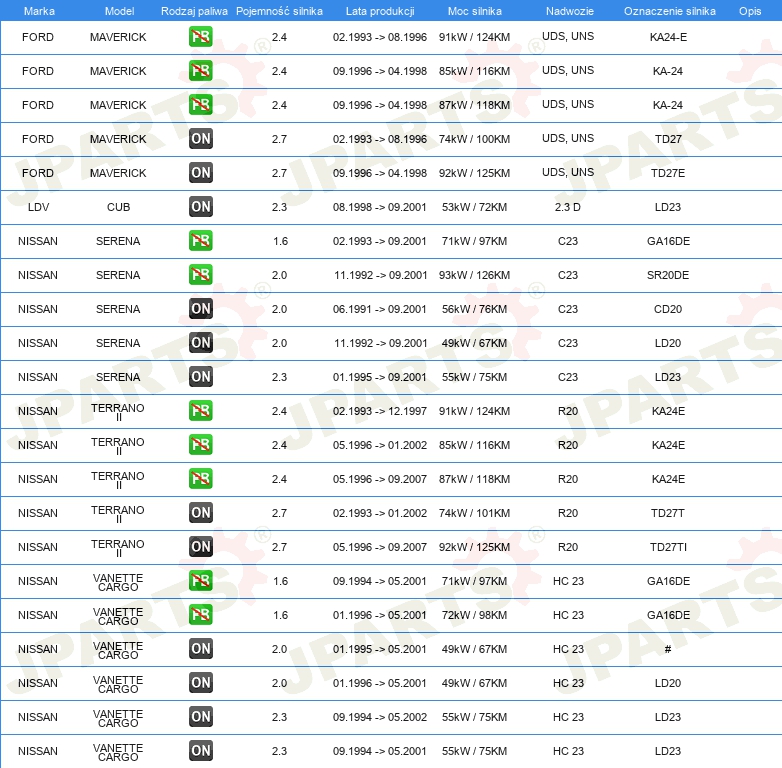Click the Pojemność silnika column header
This screenshot has height=768, width=782.
pyautogui.click(x=279, y=11)
